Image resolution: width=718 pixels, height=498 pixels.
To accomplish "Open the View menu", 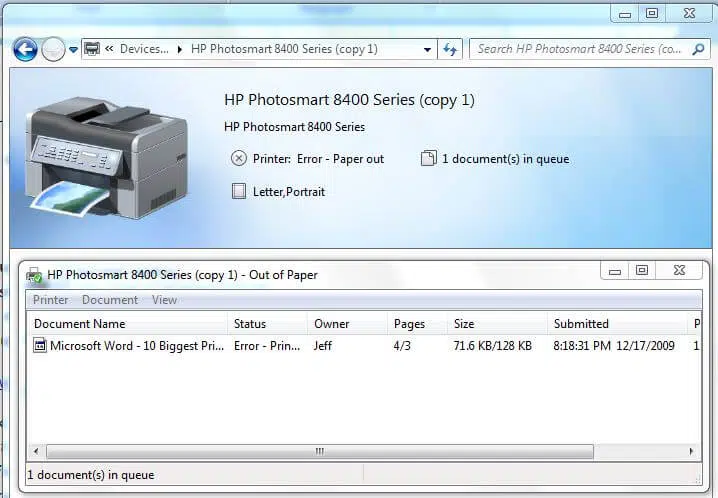I will click(164, 300).
